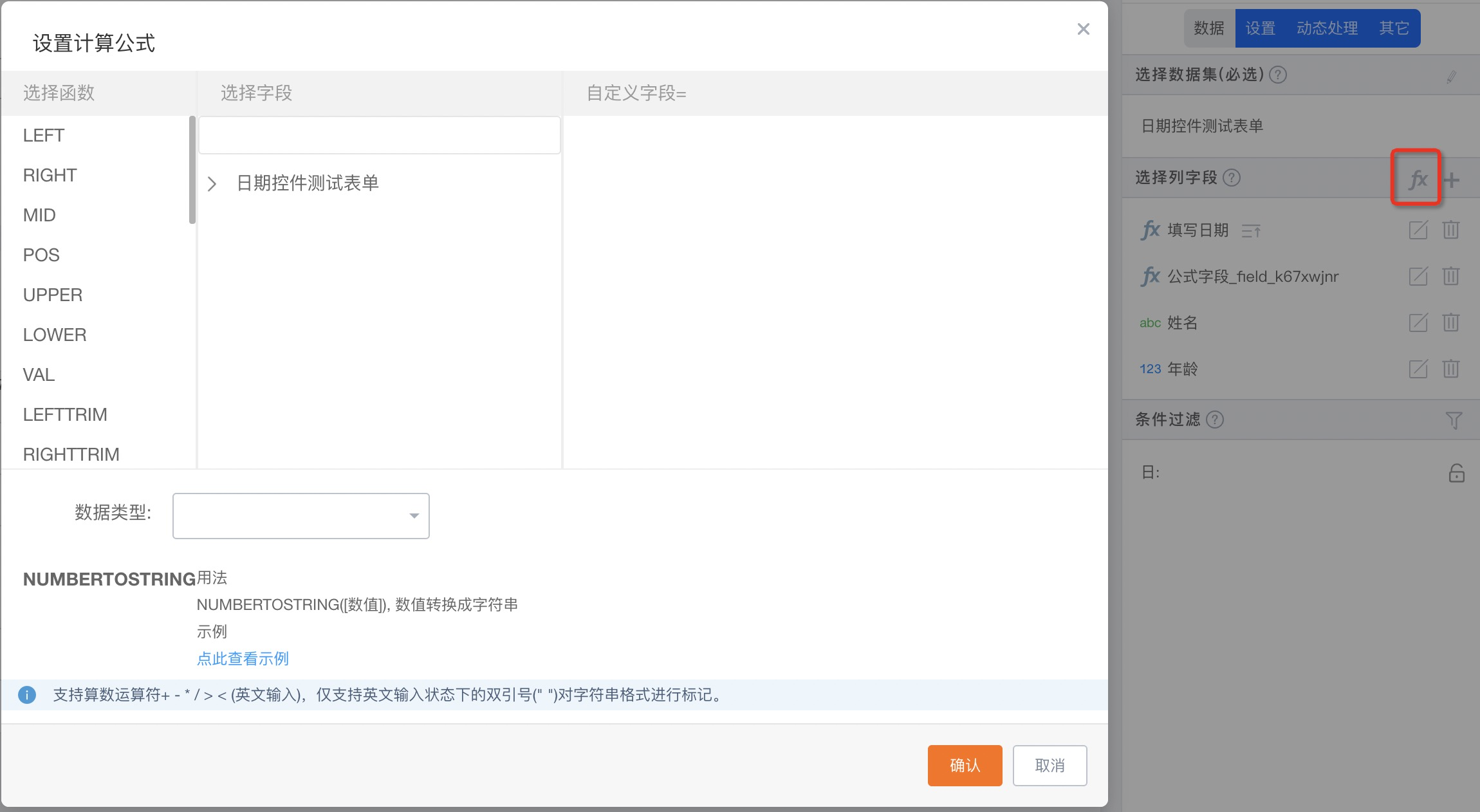The height and width of the screenshot is (812, 1480).
Task: Click the help icon beside 选择列字段
Action: tap(1232, 178)
